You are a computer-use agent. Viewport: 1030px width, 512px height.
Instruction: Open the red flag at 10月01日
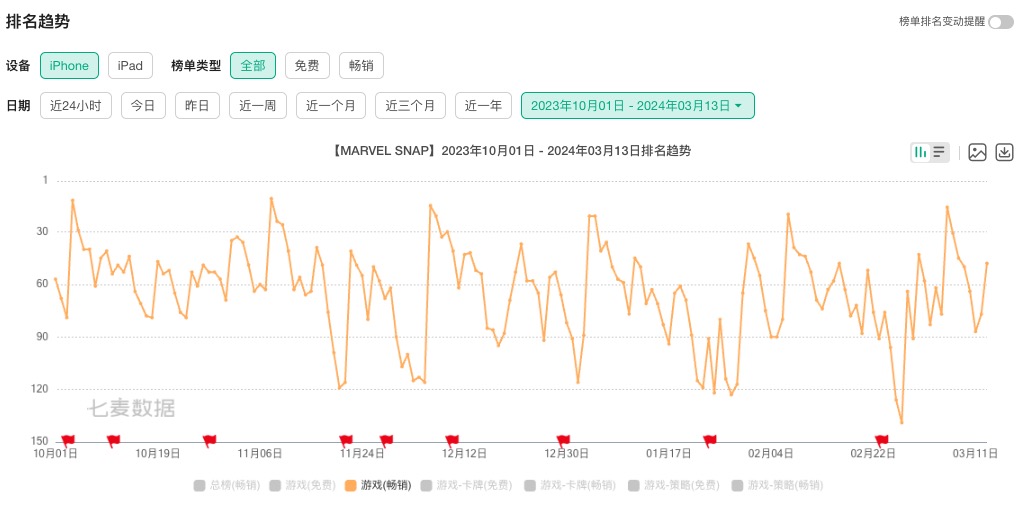point(68,440)
